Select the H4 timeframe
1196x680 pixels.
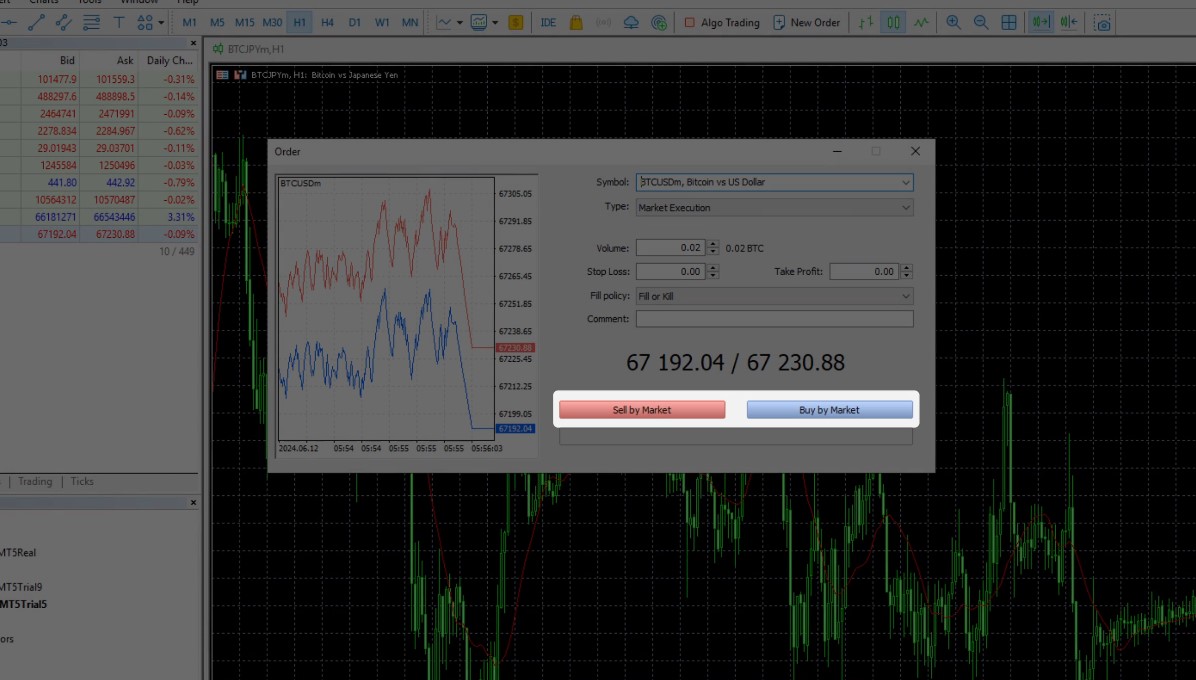(x=327, y=23)
